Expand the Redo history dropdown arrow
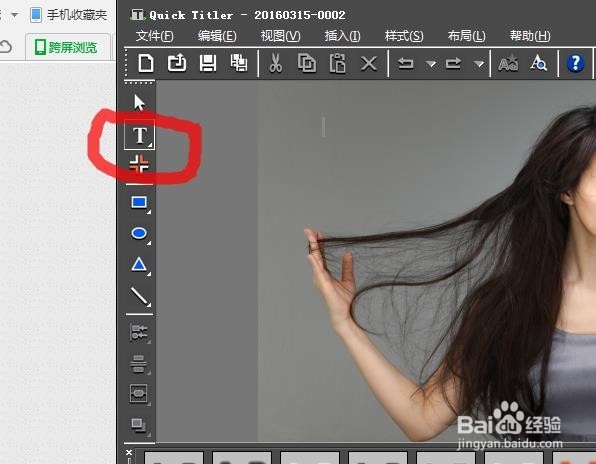Image resolution: width=596 pixels, height=464 pixels. [479, 63]
